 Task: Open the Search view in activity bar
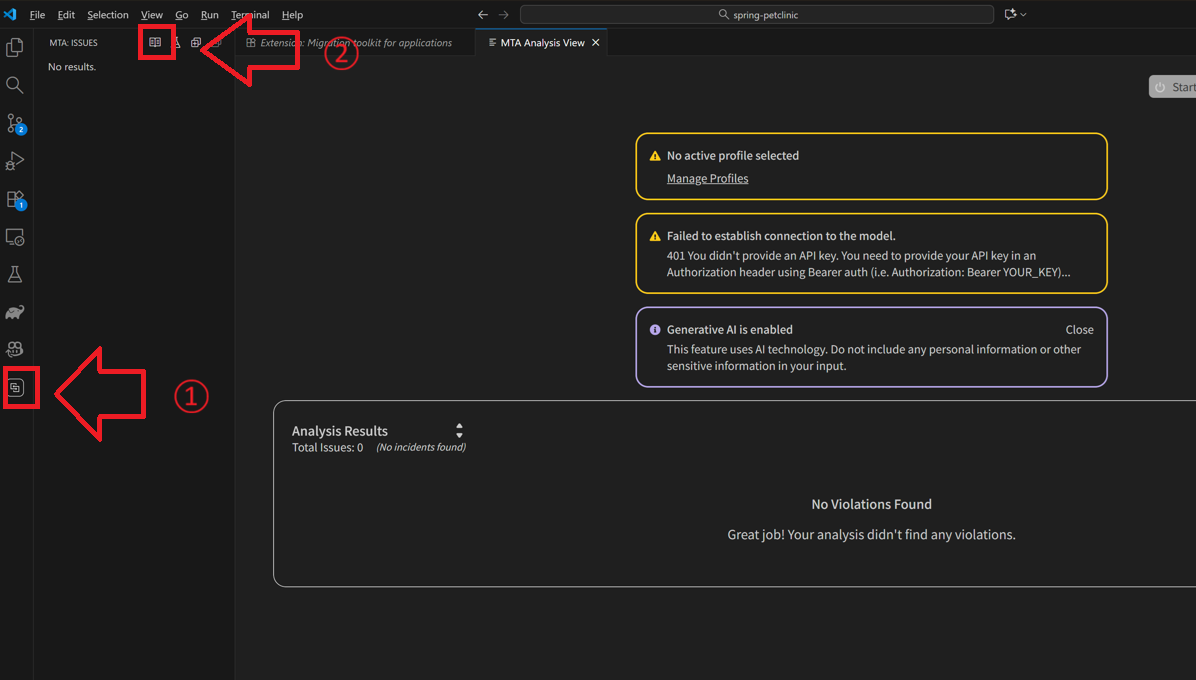[x=14, y=85]
